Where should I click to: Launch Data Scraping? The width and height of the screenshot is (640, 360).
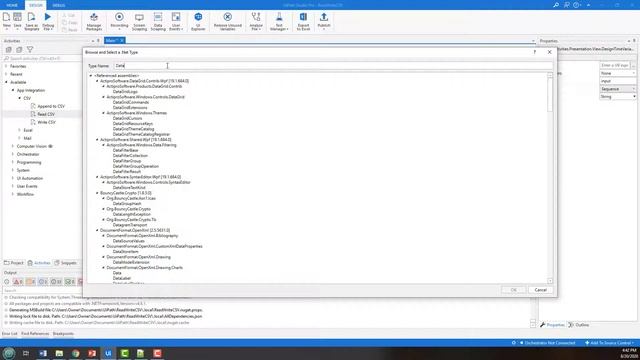158,21
